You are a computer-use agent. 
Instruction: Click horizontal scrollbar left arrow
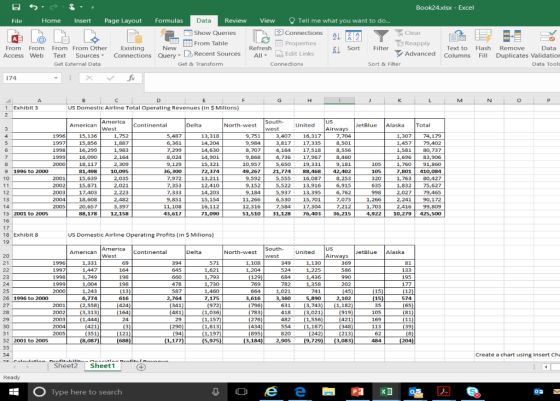coord(546,367)
